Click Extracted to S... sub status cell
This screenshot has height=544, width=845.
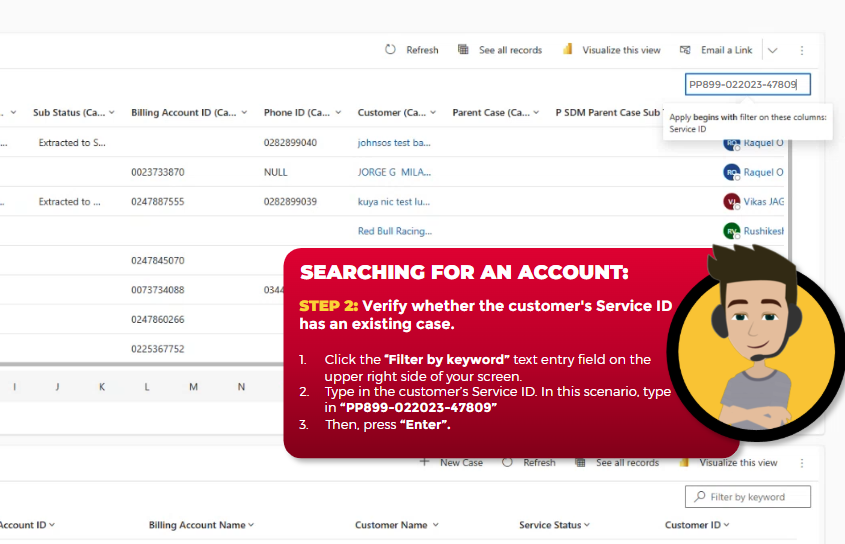click(72, 142)
